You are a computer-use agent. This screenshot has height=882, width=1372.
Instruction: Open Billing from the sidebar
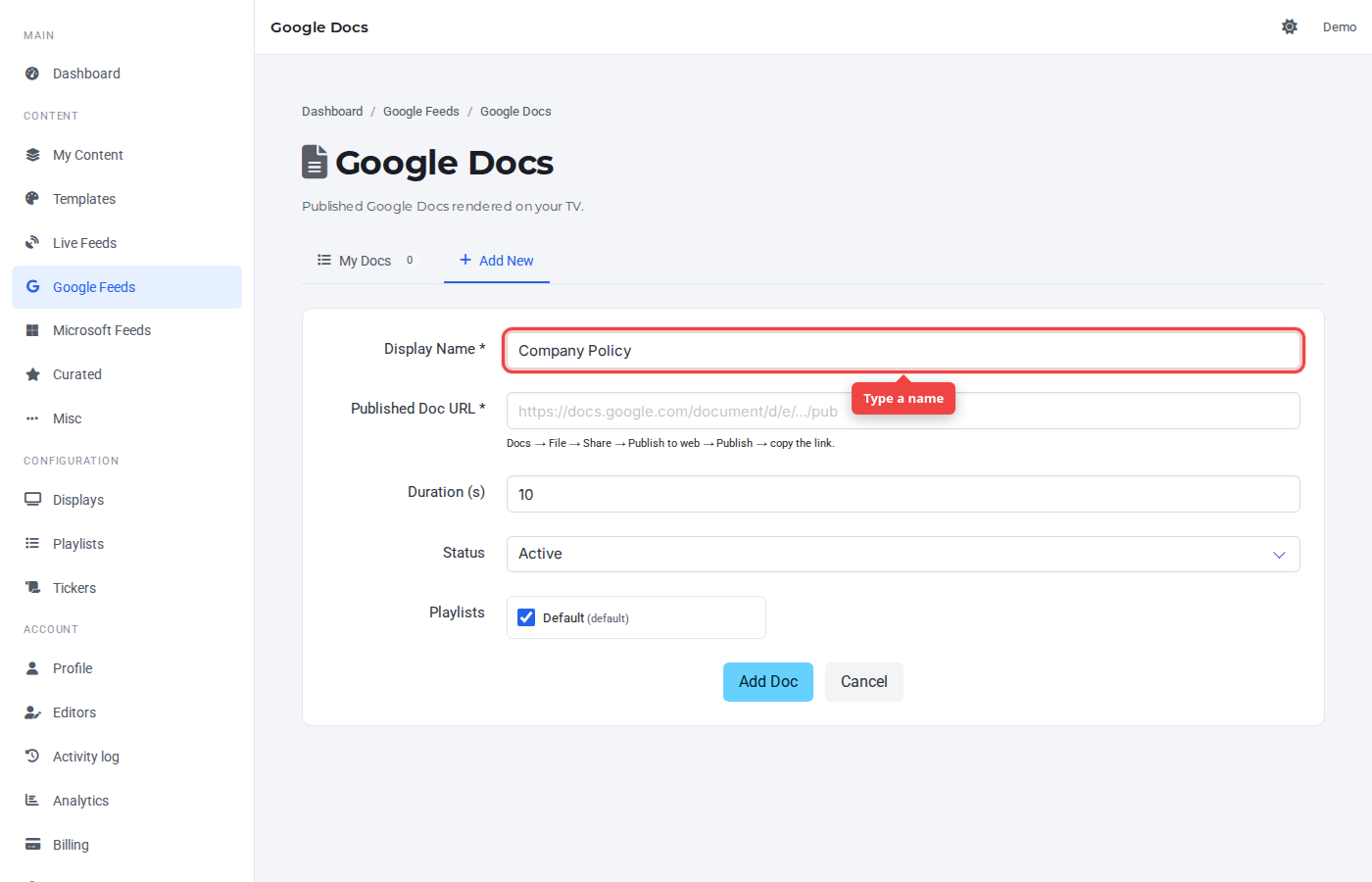click(126, 845)
